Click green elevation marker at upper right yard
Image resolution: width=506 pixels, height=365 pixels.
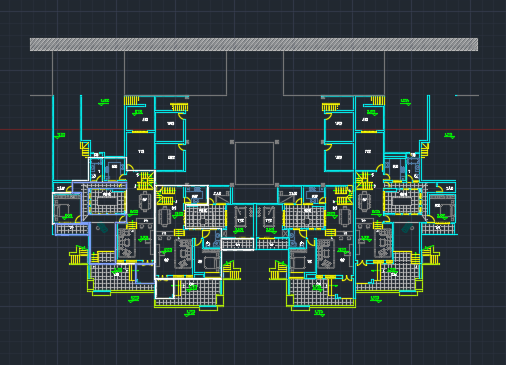pos(405,101)
